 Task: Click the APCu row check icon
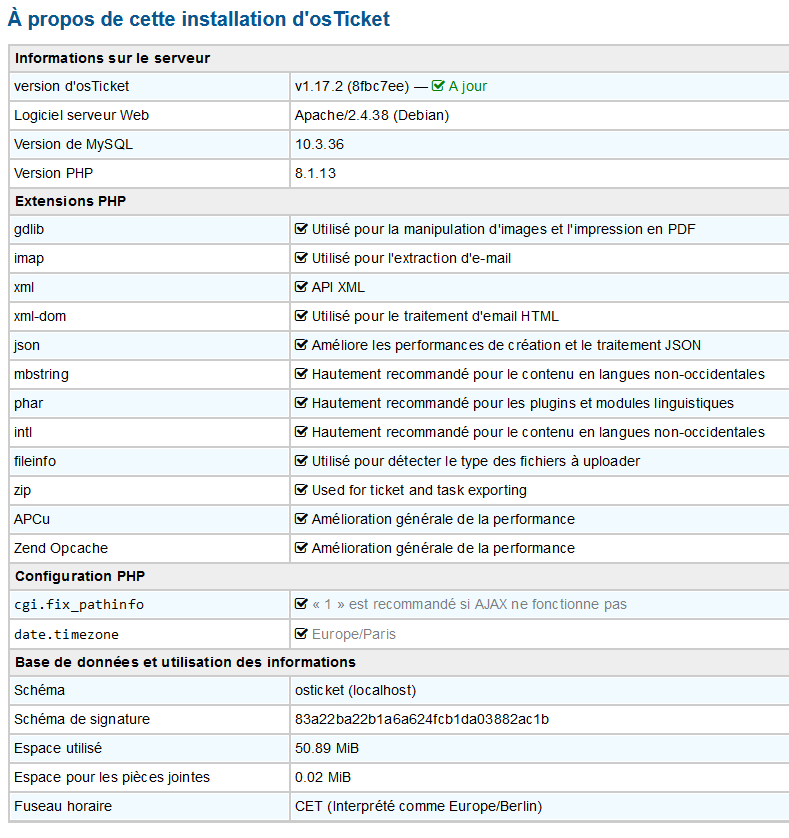[x=301, y=519]
